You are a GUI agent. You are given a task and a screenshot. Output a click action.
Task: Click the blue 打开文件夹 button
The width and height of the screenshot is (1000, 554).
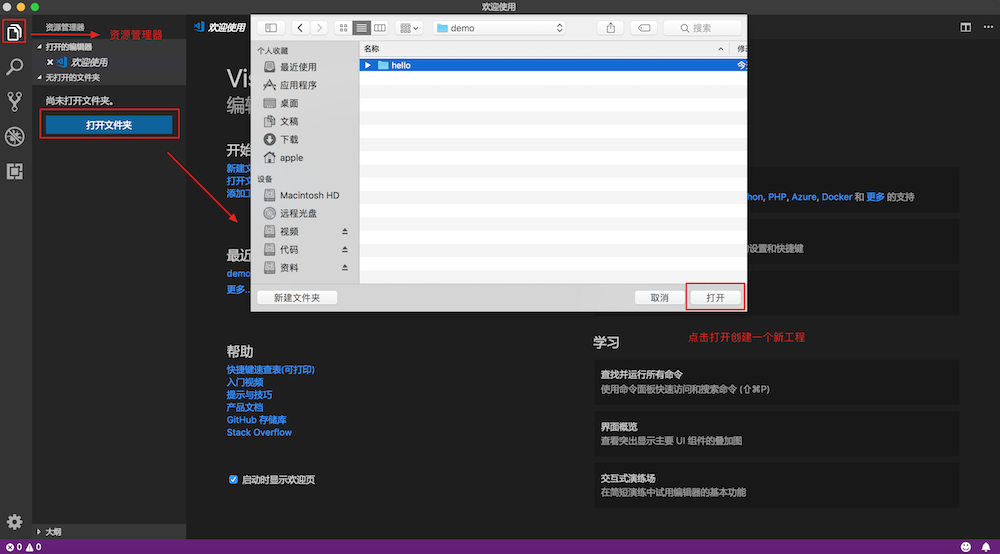(x=109, y=125)
